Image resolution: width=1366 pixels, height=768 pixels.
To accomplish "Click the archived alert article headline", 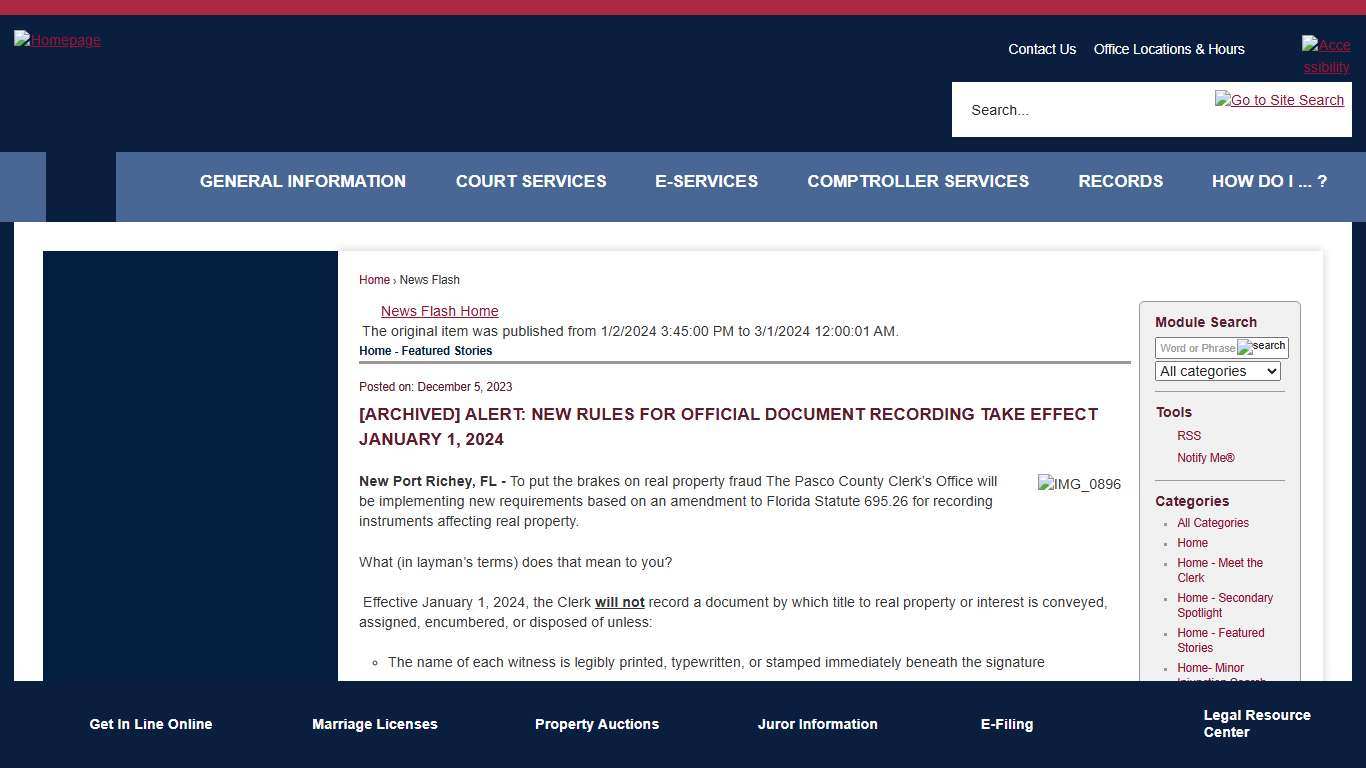I will pos(729,427).
